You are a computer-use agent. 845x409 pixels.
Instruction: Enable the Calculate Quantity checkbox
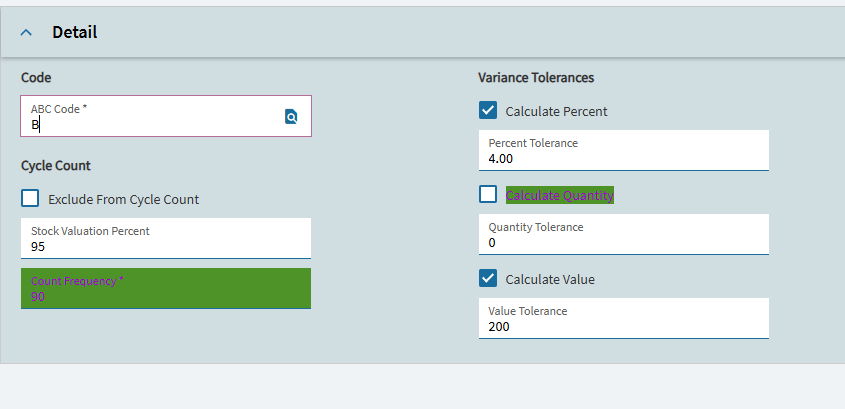(488, 194)
